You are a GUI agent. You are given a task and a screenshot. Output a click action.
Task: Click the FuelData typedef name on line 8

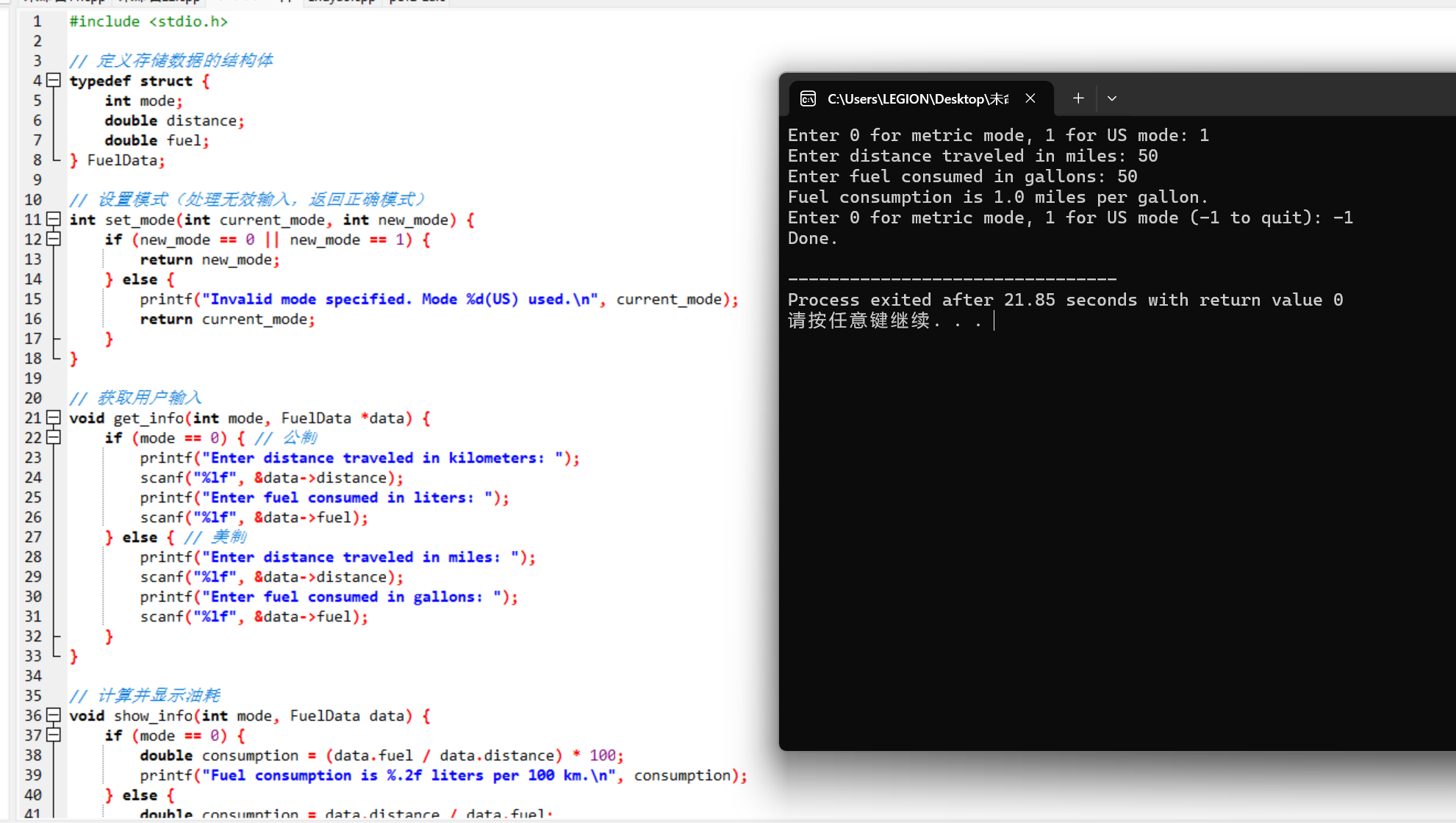(x=122, y=160)
